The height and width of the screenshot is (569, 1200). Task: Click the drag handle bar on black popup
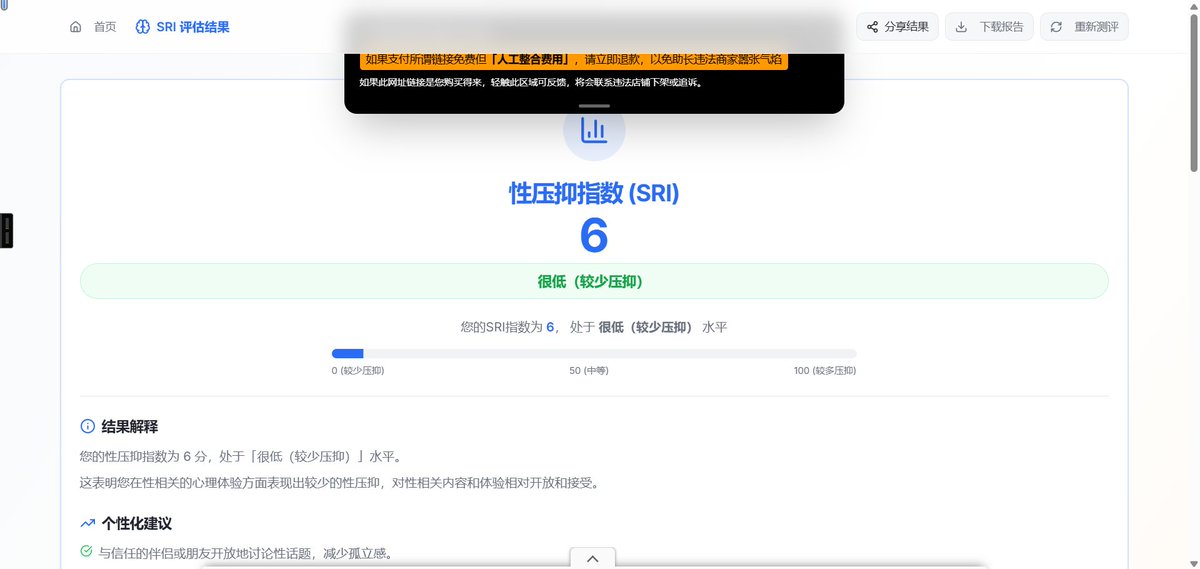594,105
